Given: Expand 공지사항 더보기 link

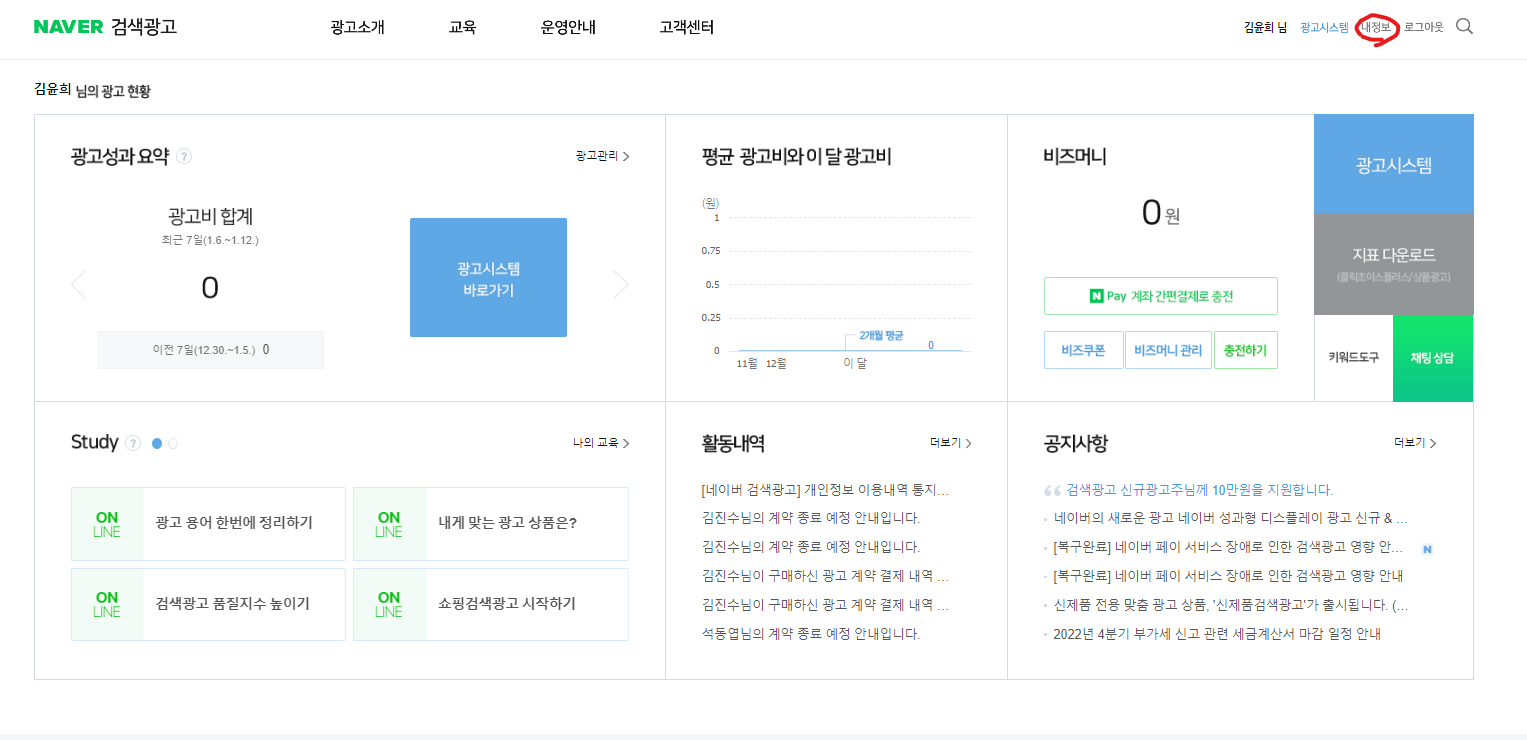Looking at the screenshot, I should coord(1415,443).
